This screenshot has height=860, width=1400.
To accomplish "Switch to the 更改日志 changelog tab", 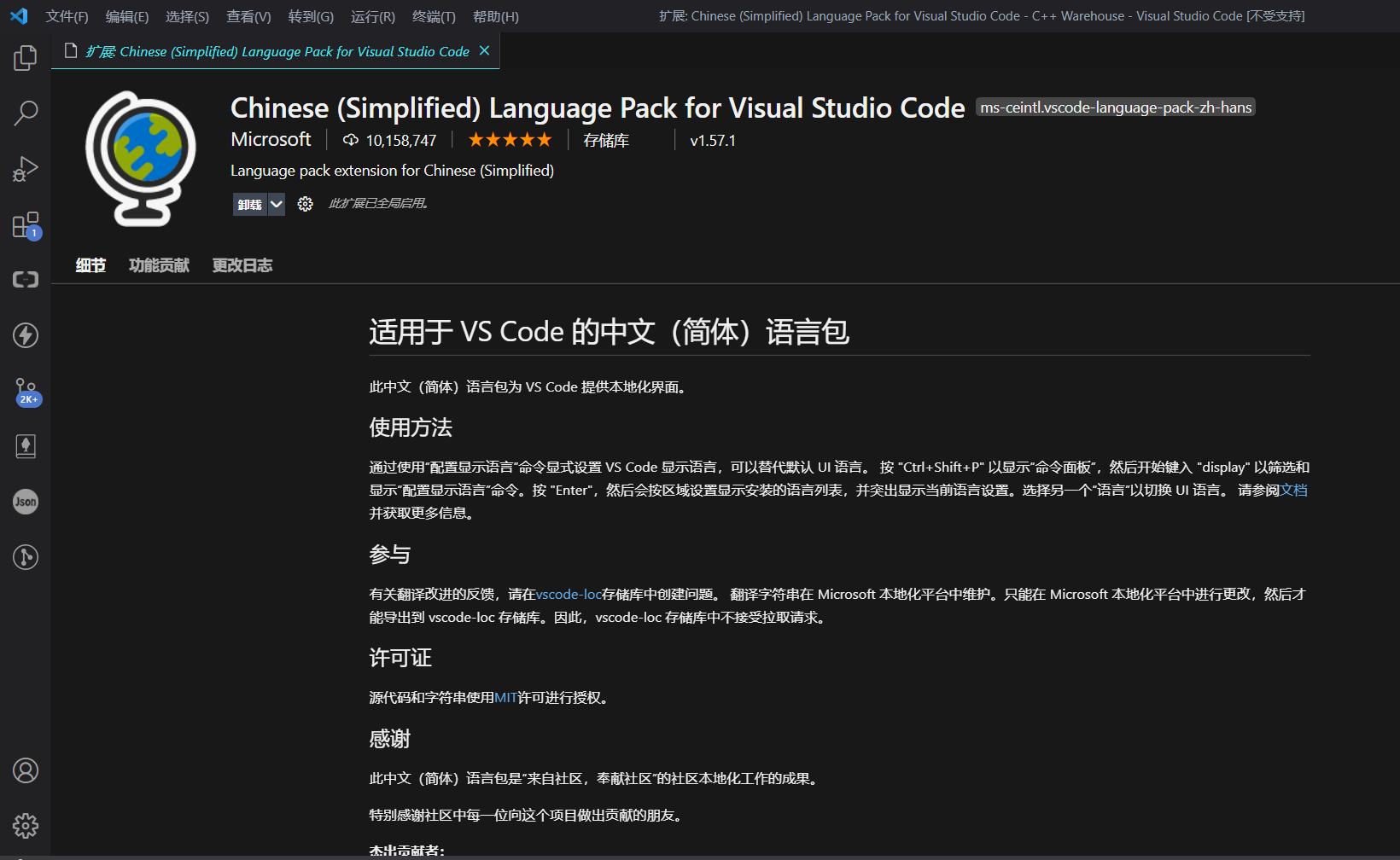I will pyautogui.click(x=242, y=265).
